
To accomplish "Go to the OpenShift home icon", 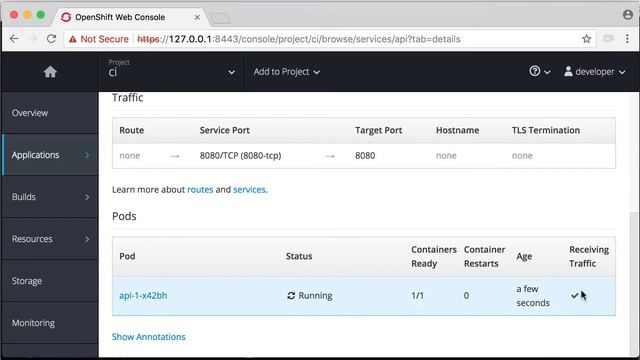I will 50,72.
